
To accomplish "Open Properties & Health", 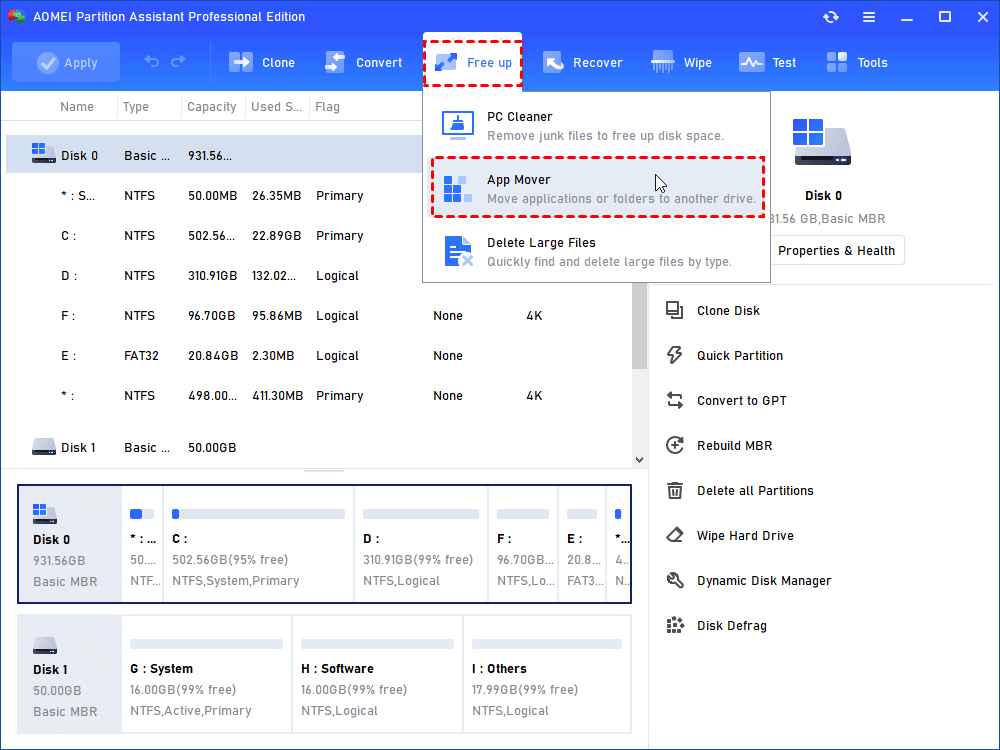I will pos(836,251).
